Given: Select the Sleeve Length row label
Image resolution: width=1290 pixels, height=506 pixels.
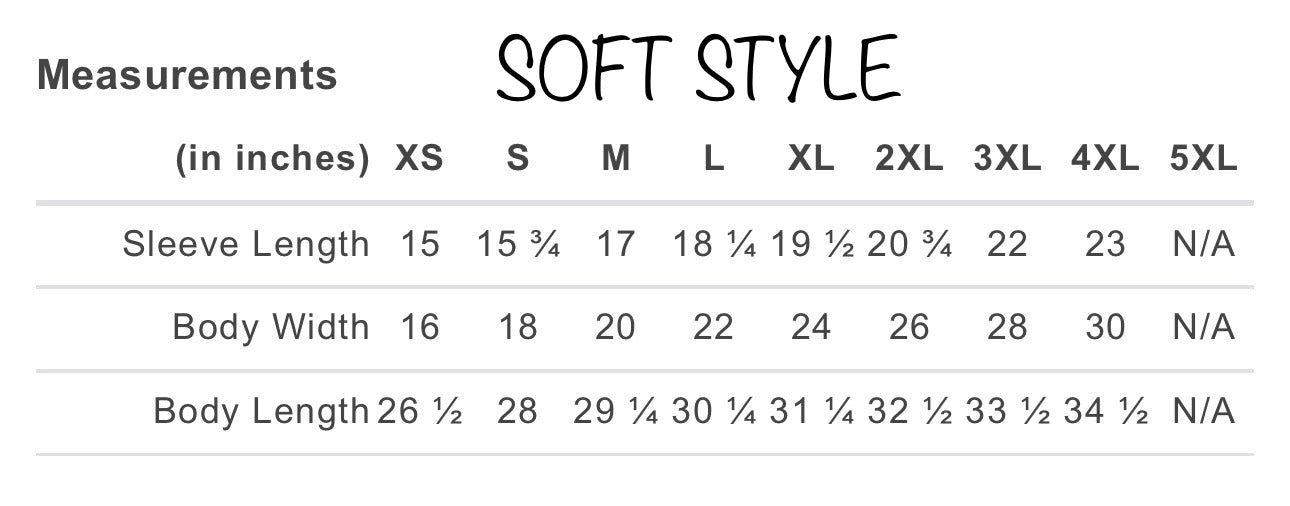Looking at the screenshot, I should [x=246, y=244].
